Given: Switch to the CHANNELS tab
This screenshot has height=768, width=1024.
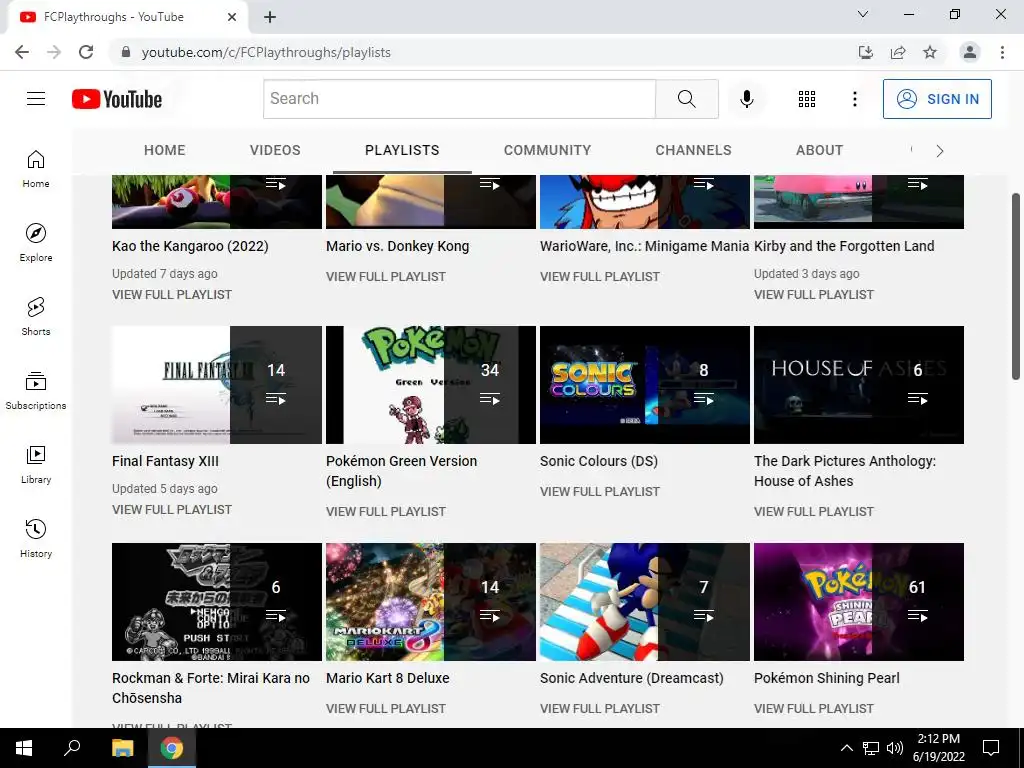Looking at the screenshot, I should [694, 150].
